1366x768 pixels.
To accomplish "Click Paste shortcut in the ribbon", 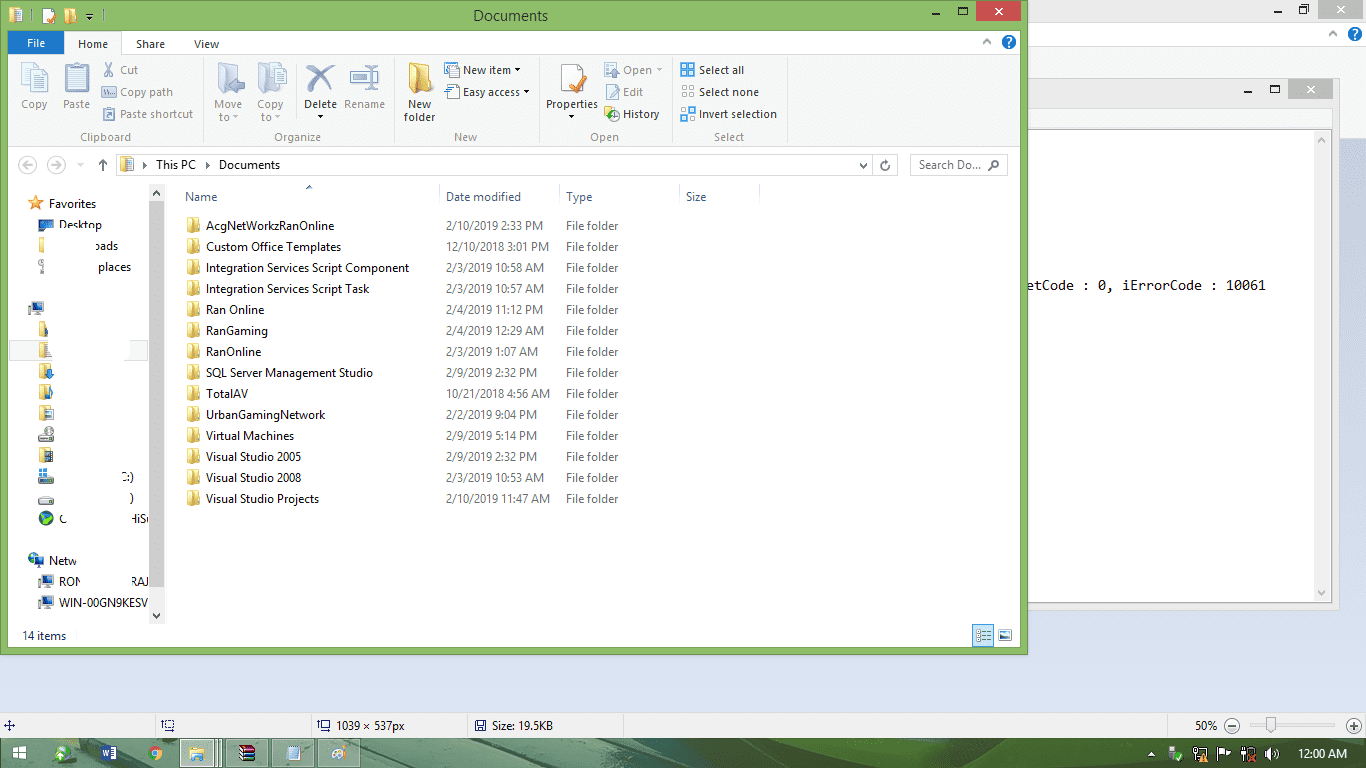I will click(x=148, y=114).
